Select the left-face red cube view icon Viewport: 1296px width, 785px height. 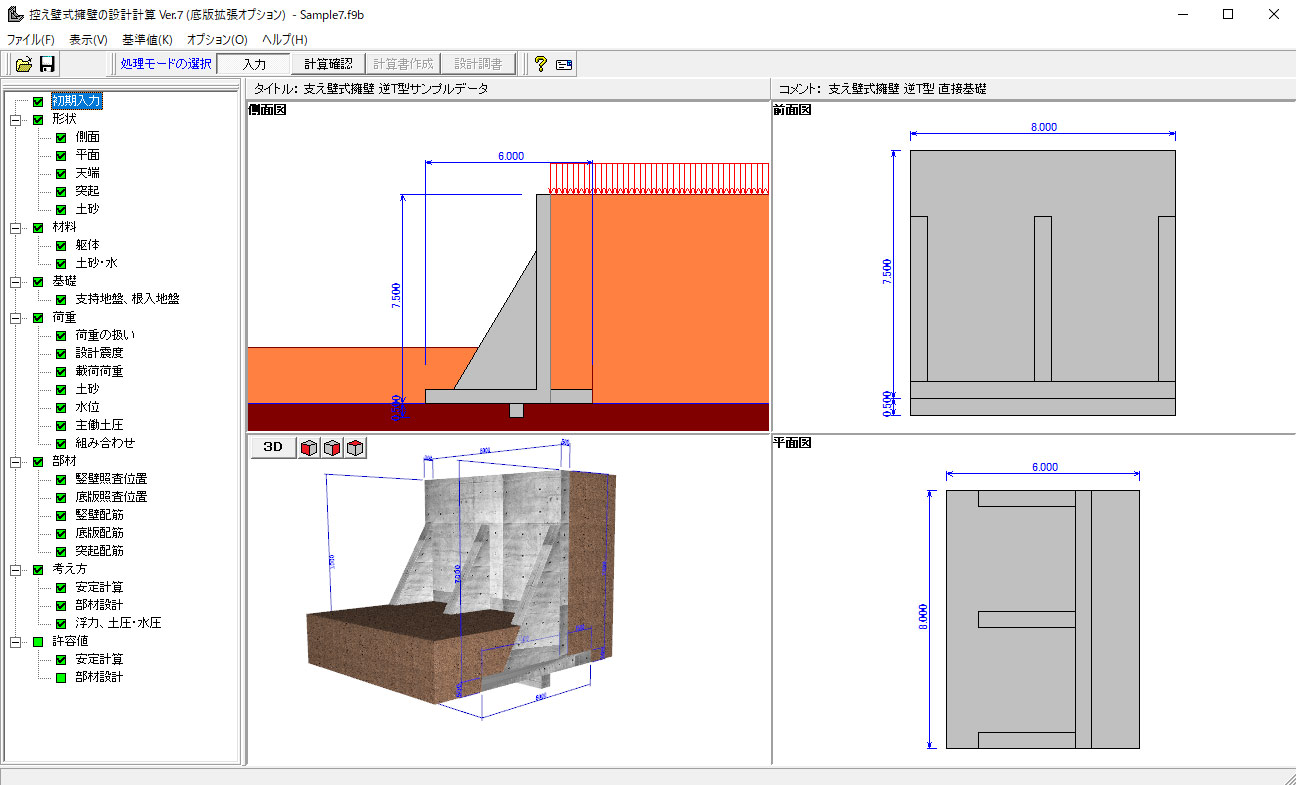(x=309, y=447)
